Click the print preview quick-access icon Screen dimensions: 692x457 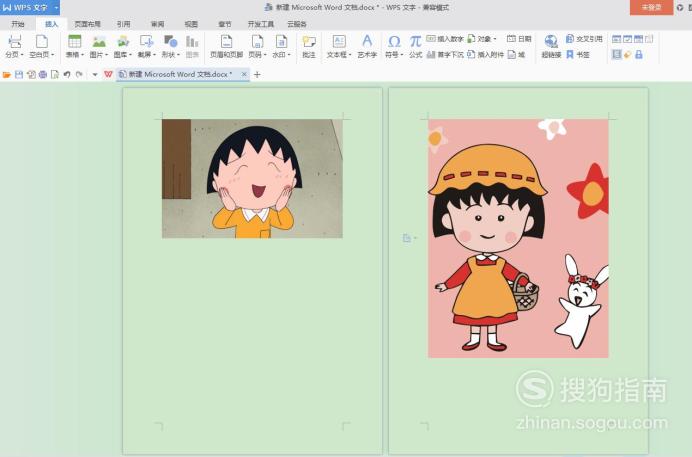pos(55,75)
